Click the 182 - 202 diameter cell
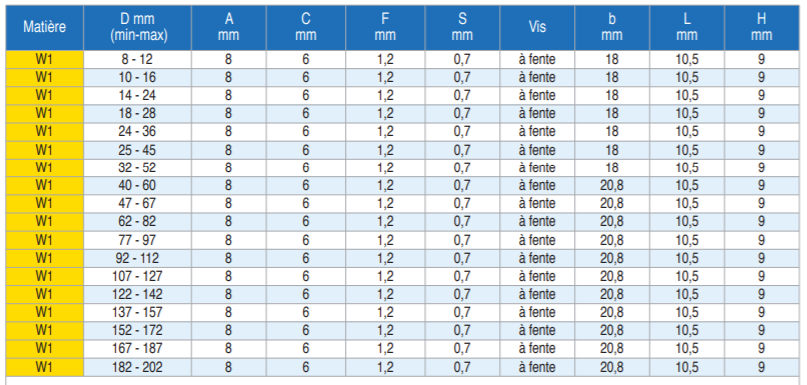This screenshot has width=807, height=385. (137, 367)
